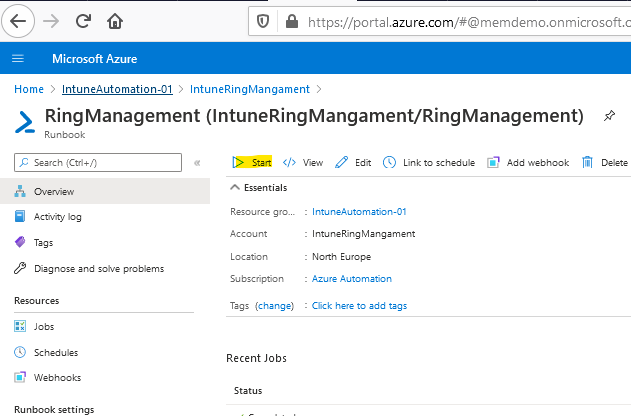The height and width of the screenshot is (416, 631).
Task: Focus the Search (Ctrl+/) box
Action: tap(98, 163)
